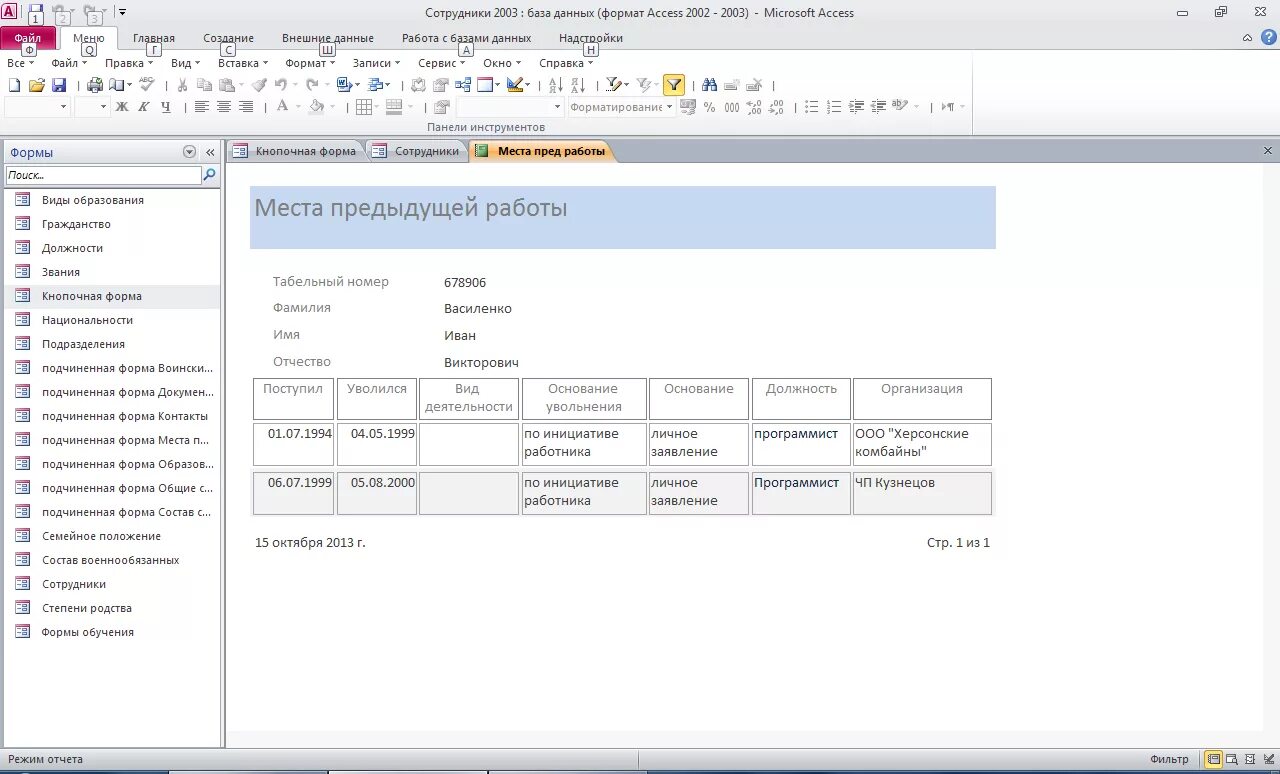The image size is (1280, 774).
Task: Select Семейное положение form in list
Action: click(111, 536)
